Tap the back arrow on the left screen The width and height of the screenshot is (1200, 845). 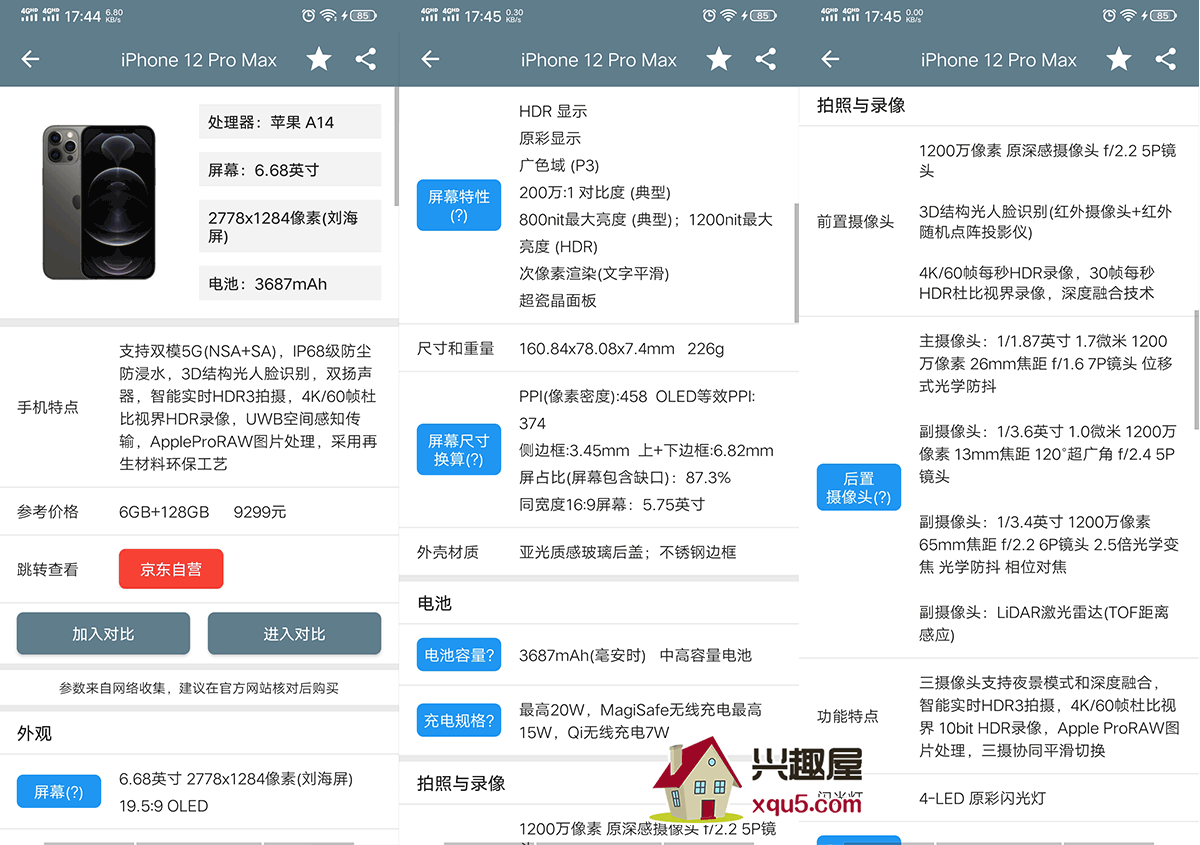(x=31, y=60)
